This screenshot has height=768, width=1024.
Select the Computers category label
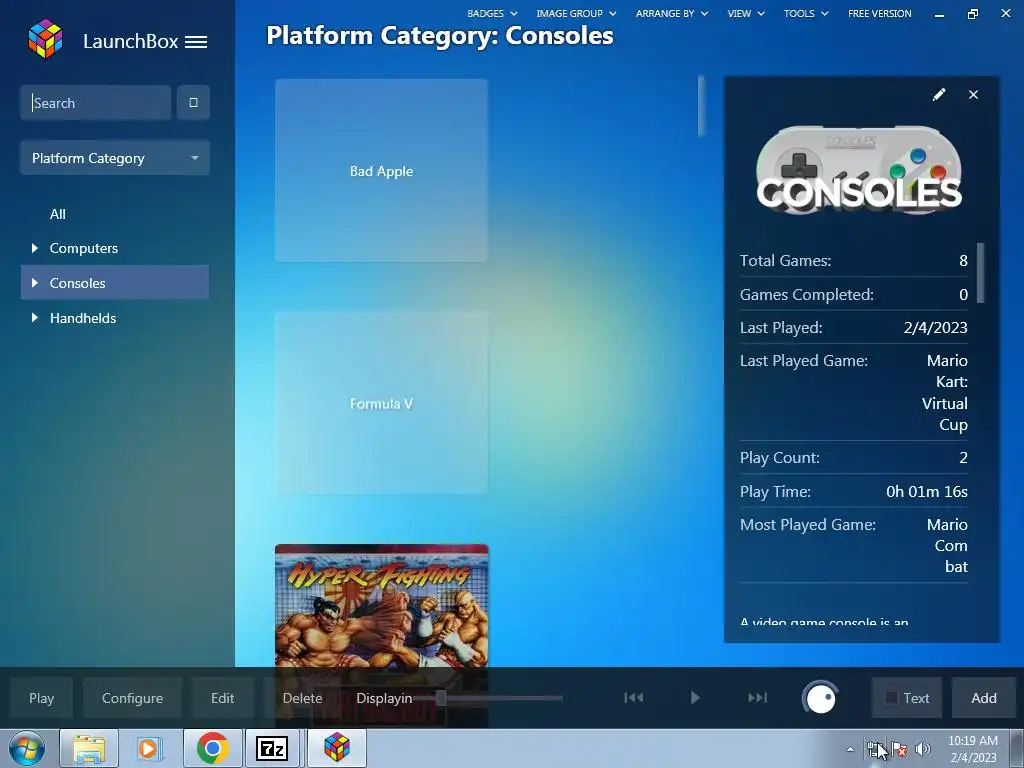(84, 248)
